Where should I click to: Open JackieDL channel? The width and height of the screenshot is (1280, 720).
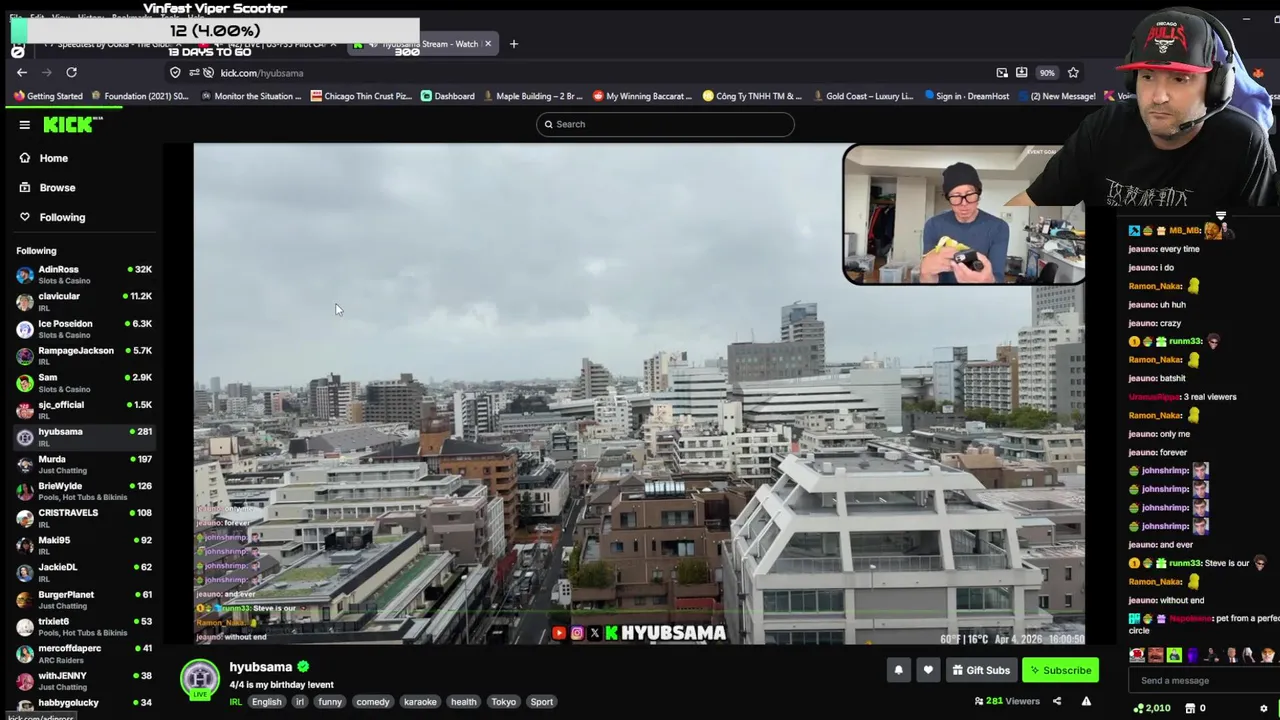84,572
